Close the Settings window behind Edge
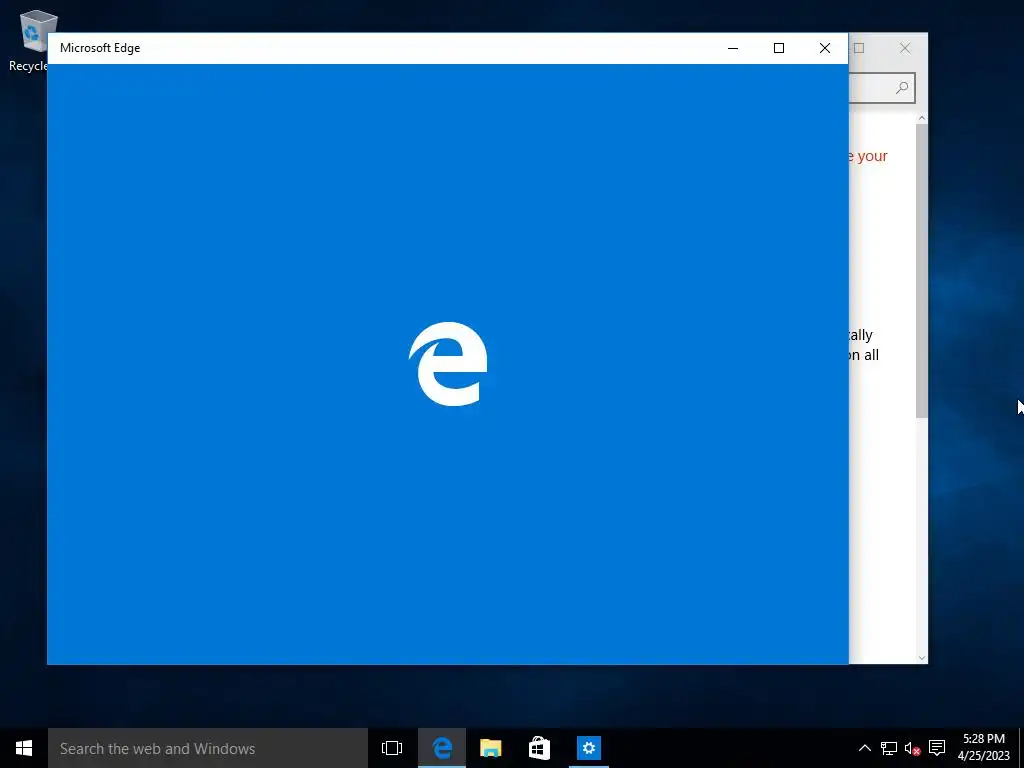Screen dimensions: 1024x768 (904, 48)
